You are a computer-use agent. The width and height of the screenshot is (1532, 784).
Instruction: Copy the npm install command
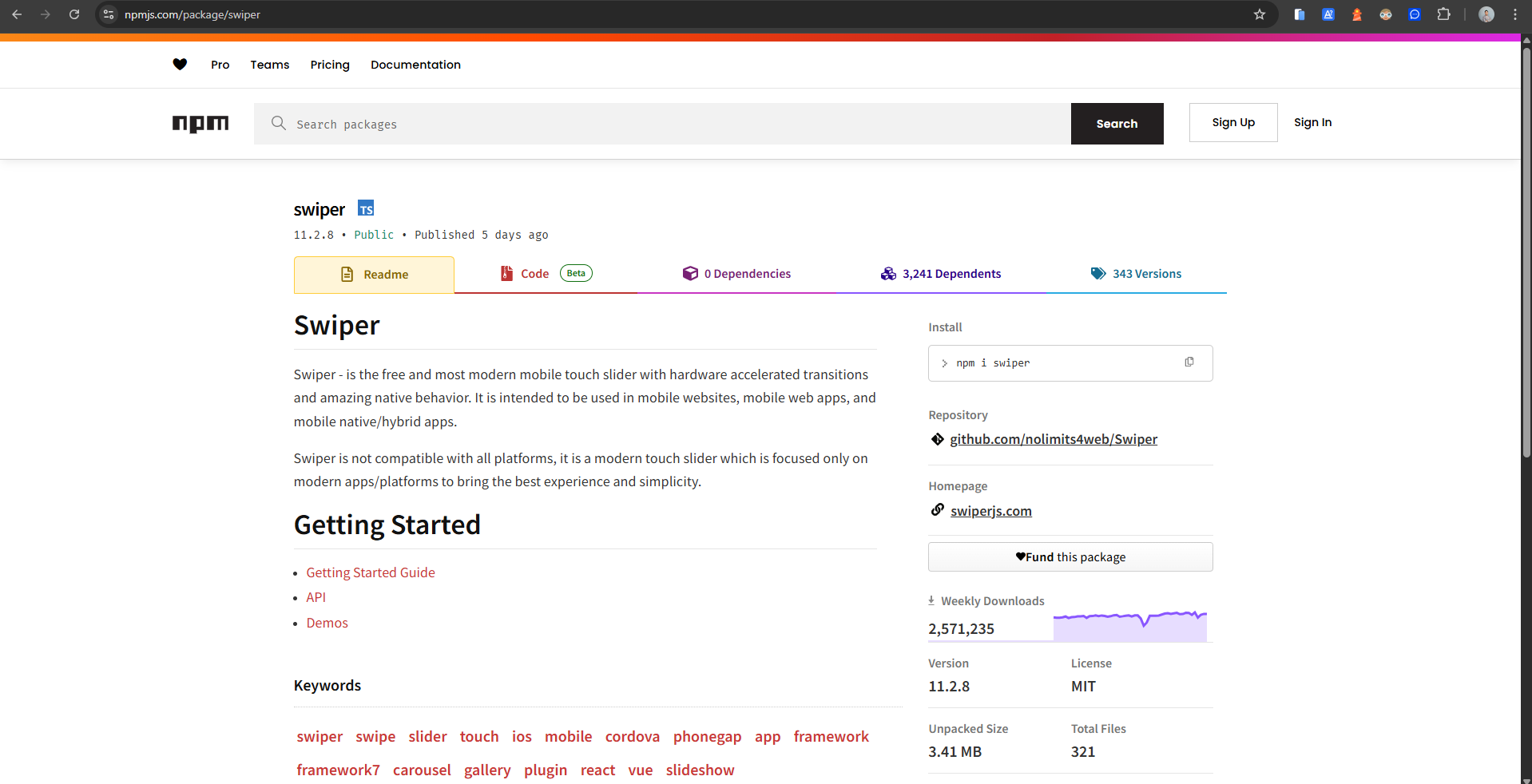click(x=1189, y=362)
